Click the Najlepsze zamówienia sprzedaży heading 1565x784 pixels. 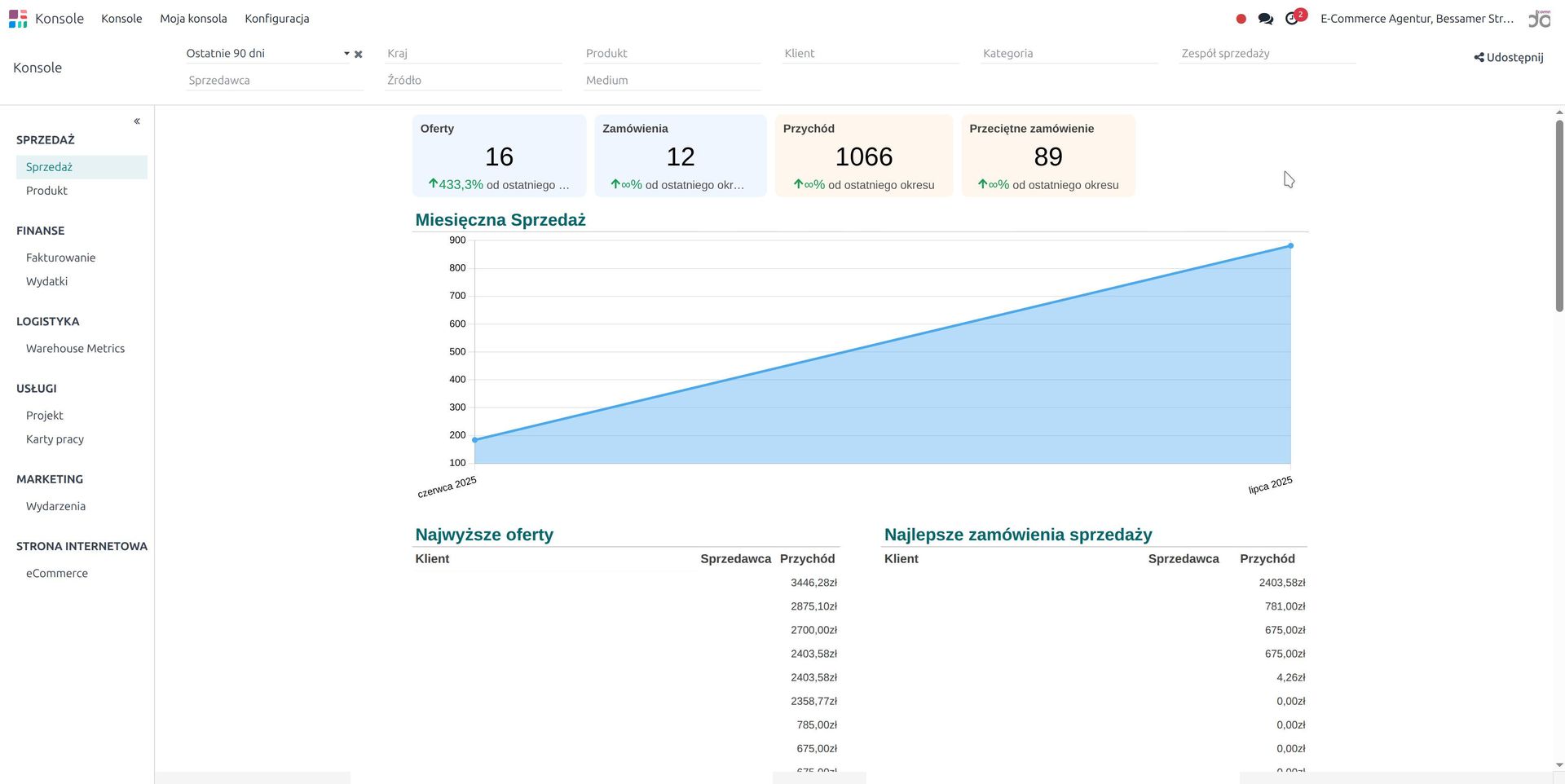1018,535
